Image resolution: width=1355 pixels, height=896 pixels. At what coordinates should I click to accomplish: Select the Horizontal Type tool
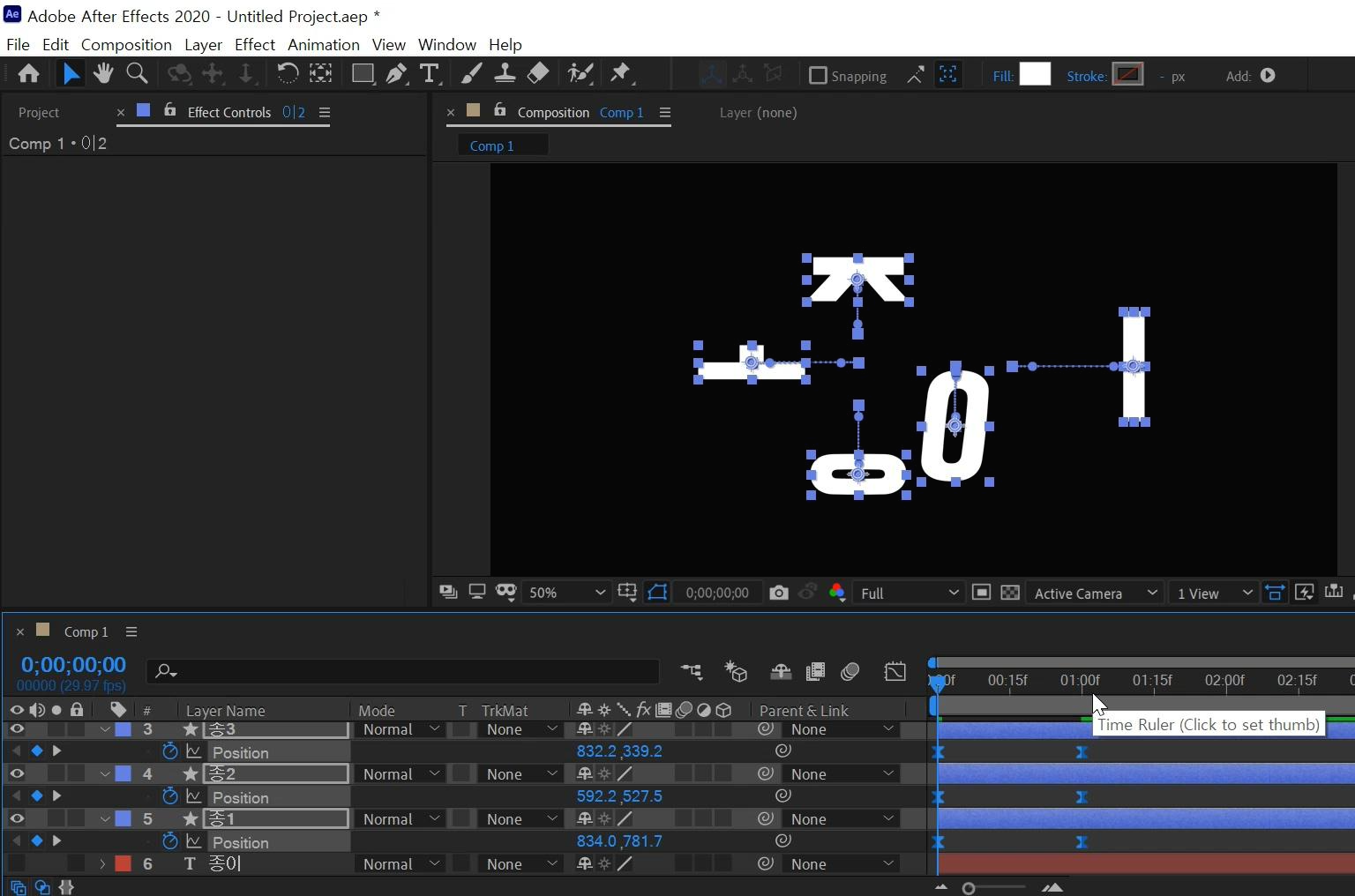pyautogui.click(x=430, y=74)
